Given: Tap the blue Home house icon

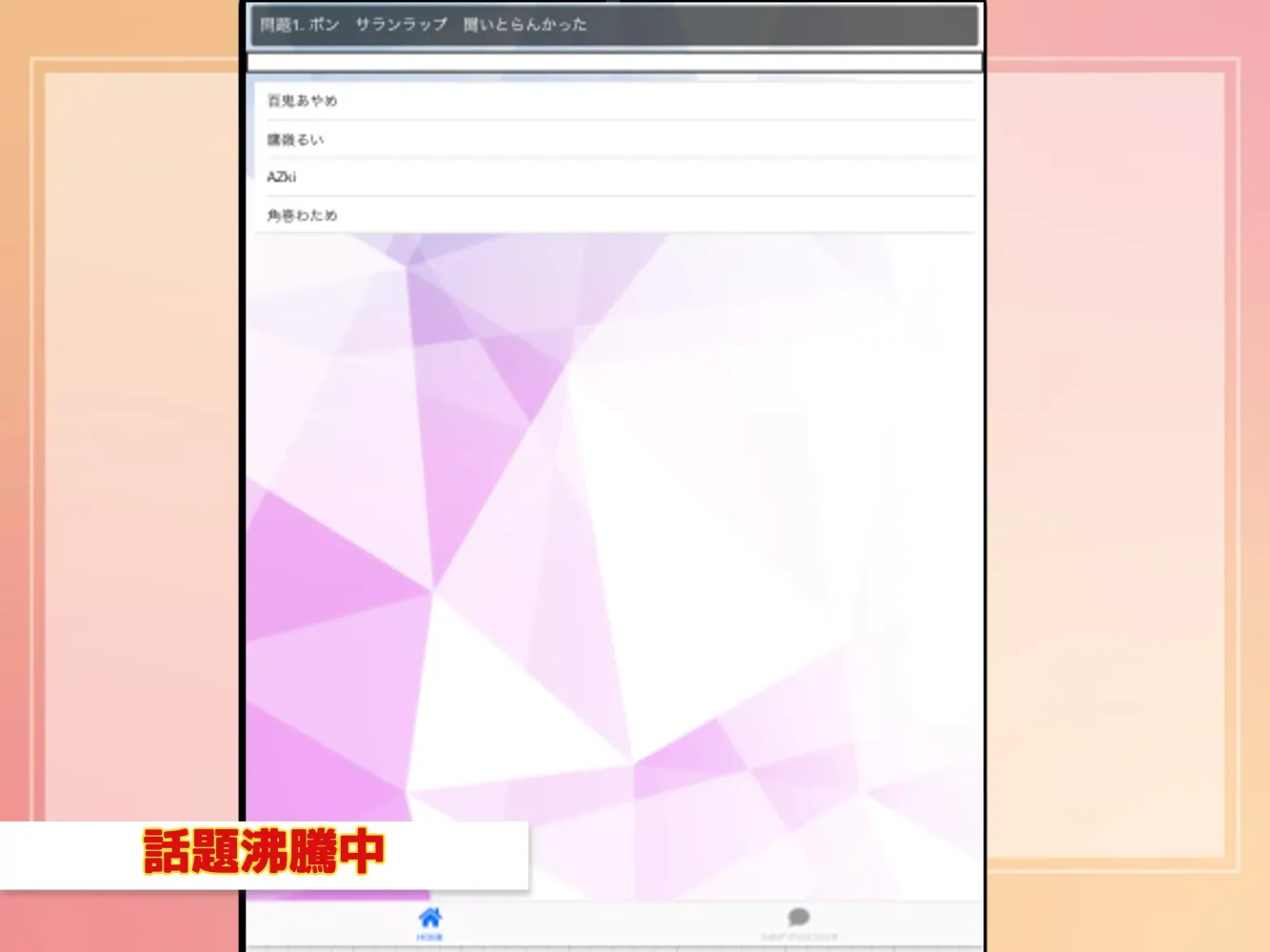Looking at the screenshot, I should pos(429,917).
